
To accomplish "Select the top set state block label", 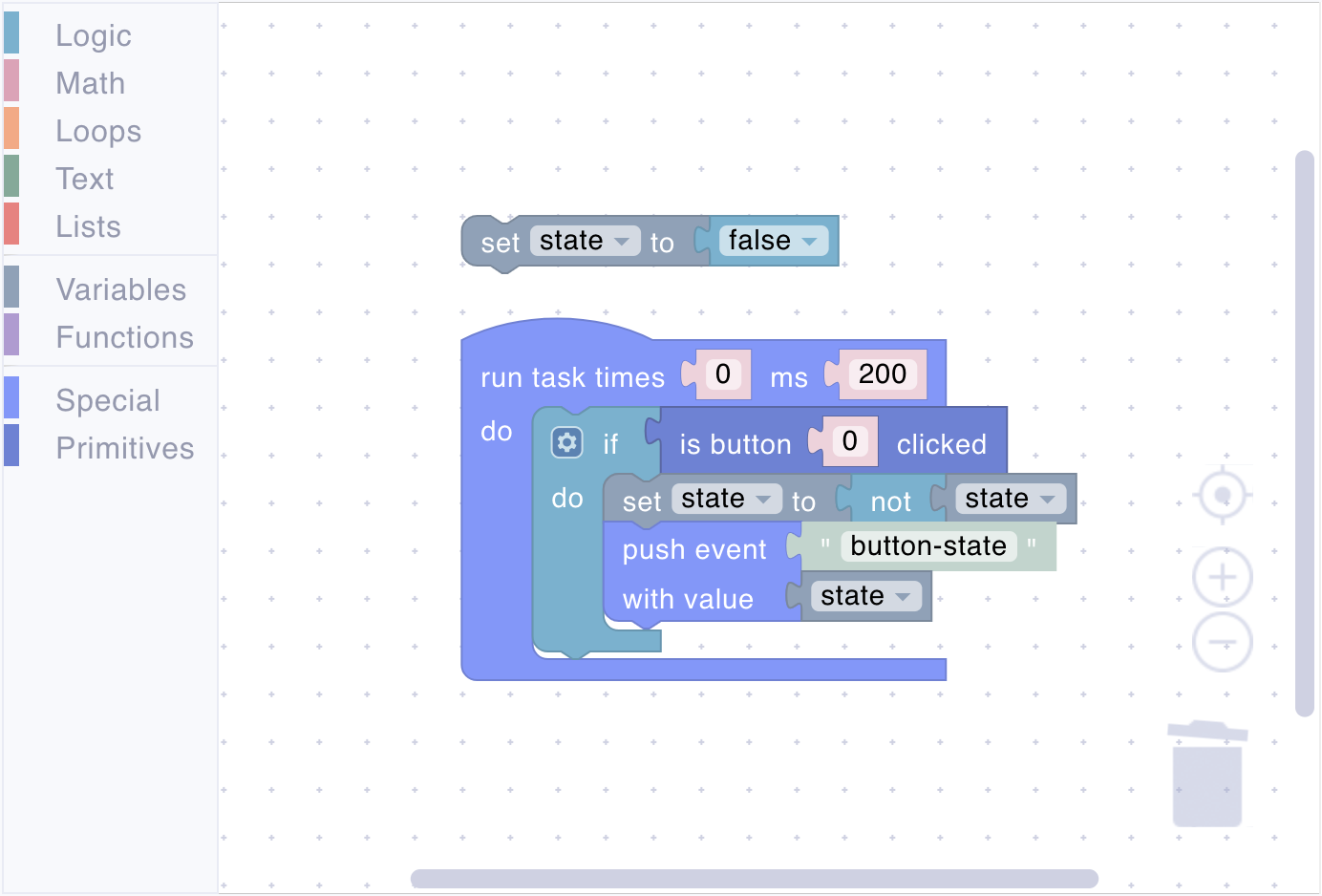I will coord(500,244).
